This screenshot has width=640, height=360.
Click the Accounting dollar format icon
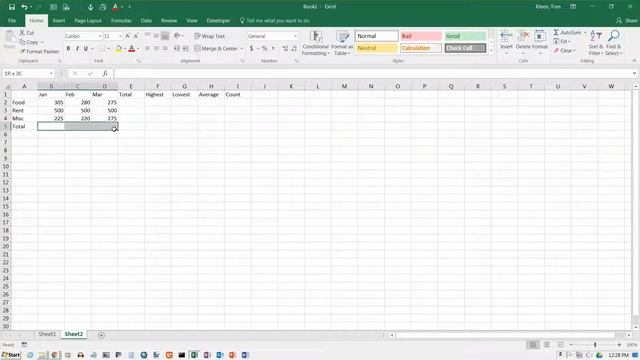[x=251, y=49]
